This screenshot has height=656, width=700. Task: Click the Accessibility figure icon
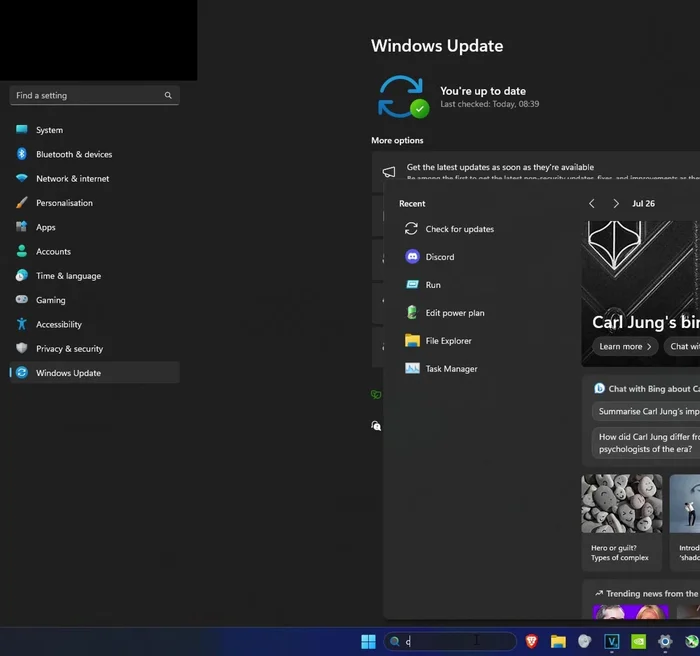[x=21, y=324]
